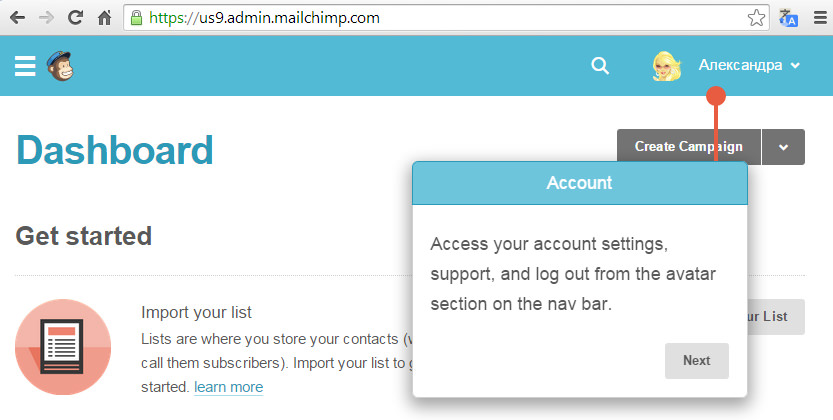Expand the Create Campaign dropdown arrow
Viewport: 833px width, 420px height.
(784, 147)
